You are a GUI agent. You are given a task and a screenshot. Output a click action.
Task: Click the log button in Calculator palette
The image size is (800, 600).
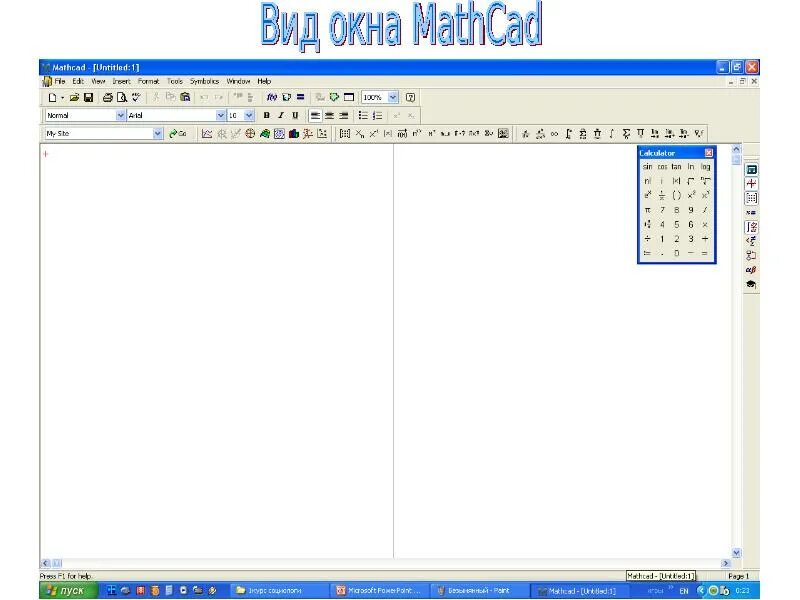click(x=705, y=167)
